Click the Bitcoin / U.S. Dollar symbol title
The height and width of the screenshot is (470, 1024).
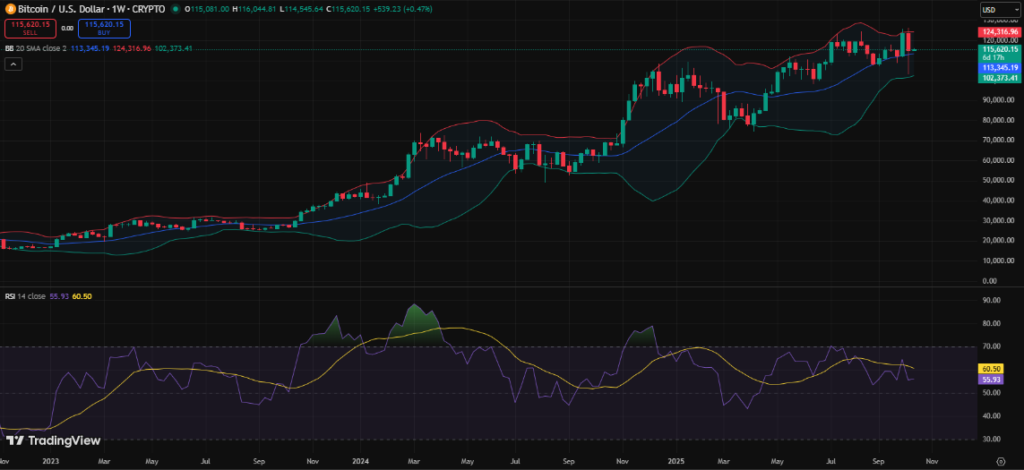pos(62,9)
